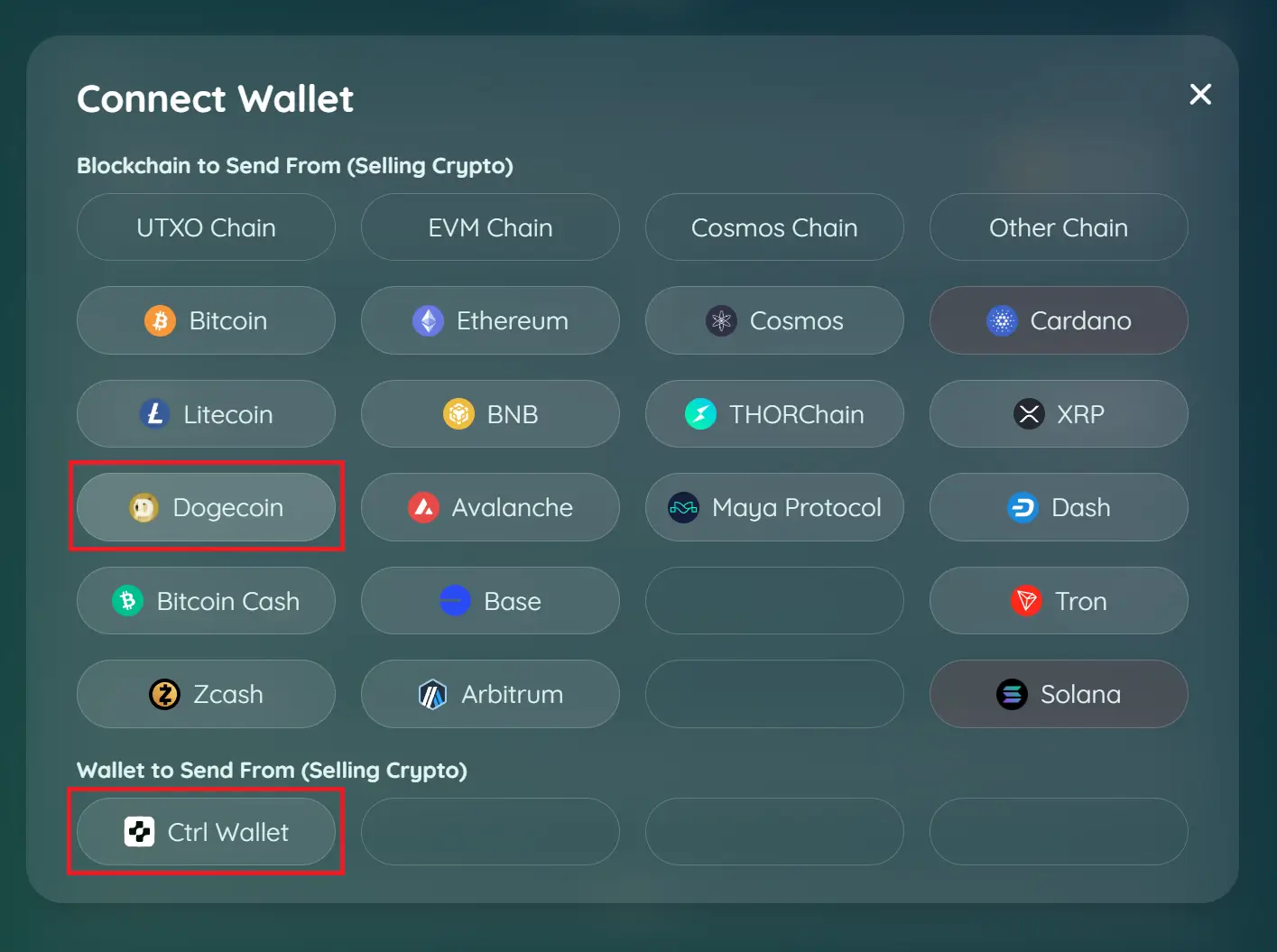
Task: Close the Connect Wallet dialog
Action: [x=1200, y=94]
